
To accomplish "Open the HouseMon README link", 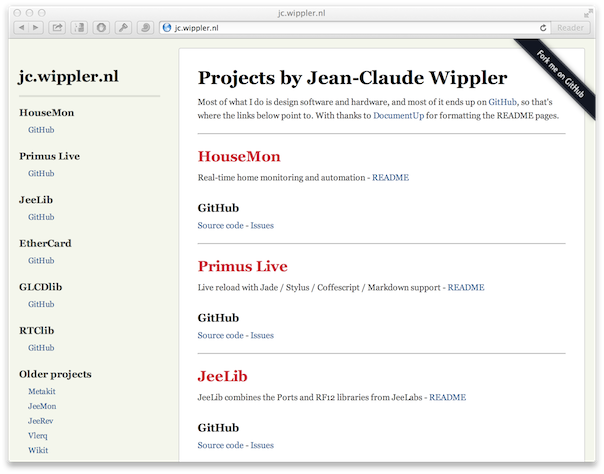I will click(390, 178).
